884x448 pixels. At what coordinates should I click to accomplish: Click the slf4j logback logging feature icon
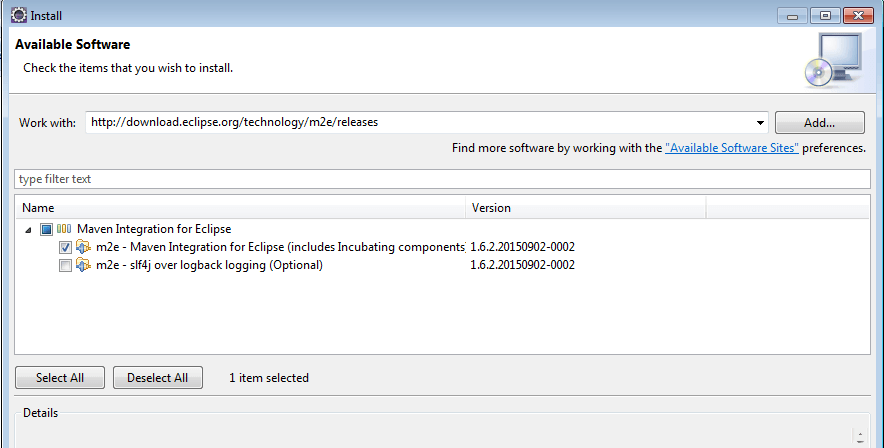click(x=84, y=265)
